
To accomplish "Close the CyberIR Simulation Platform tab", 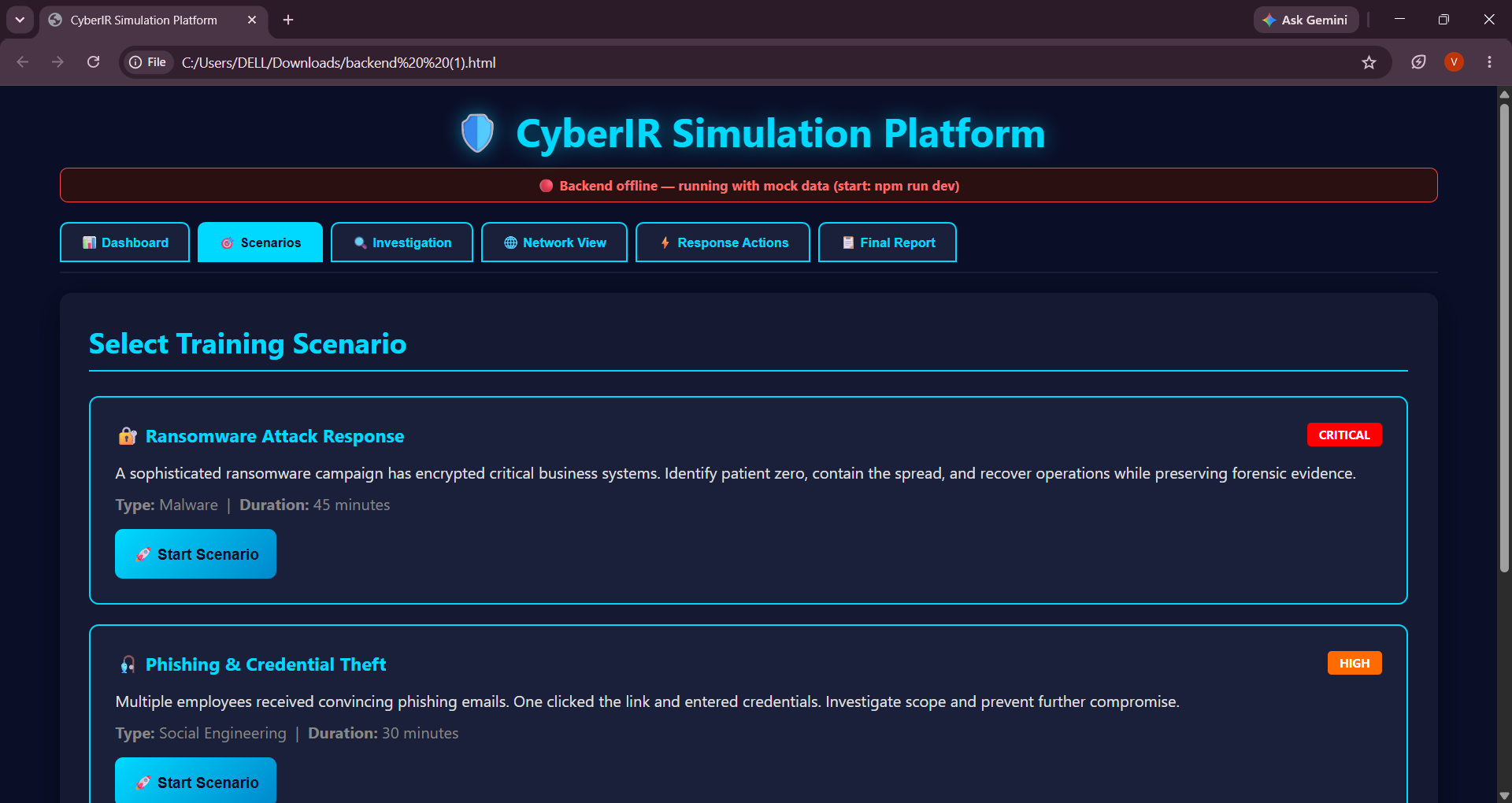I will click(252, 20).
